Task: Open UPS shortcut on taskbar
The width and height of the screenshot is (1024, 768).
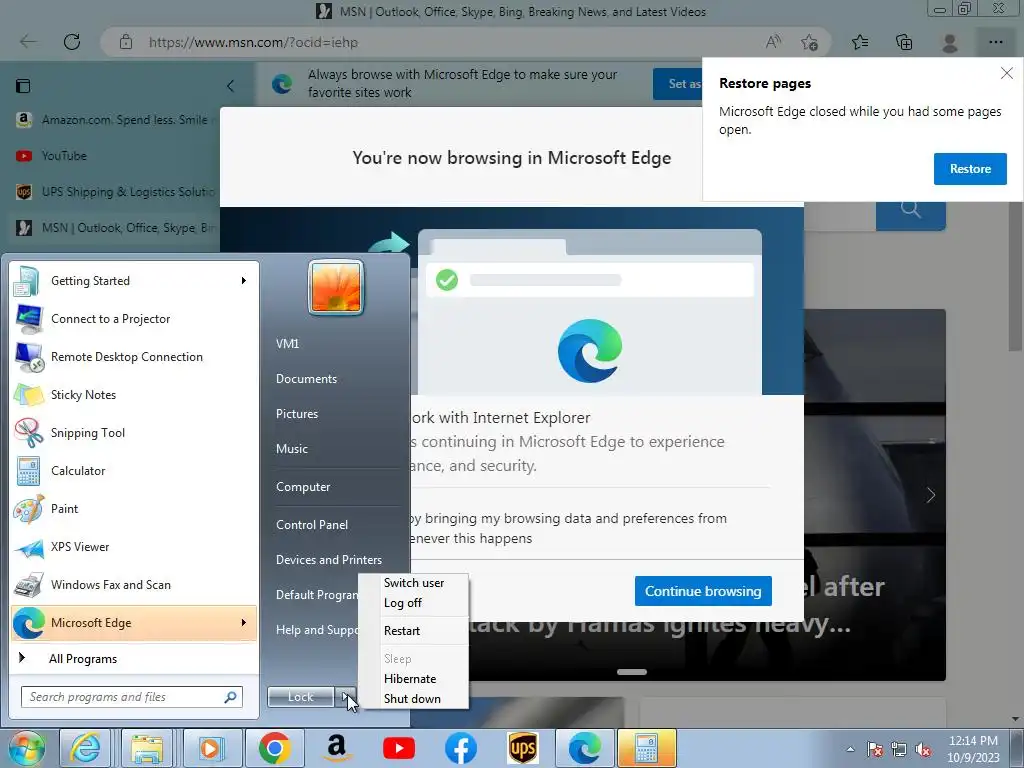Action: [x=522, y=748]
